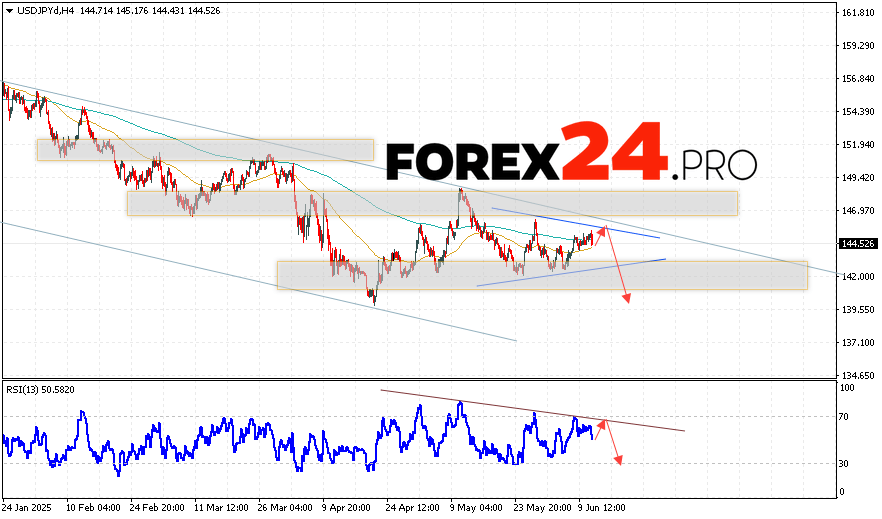Click the lower gray support zone near 142.000
Image resolution: width=882 pixels, height=519 pixels.
coord(541,276)
